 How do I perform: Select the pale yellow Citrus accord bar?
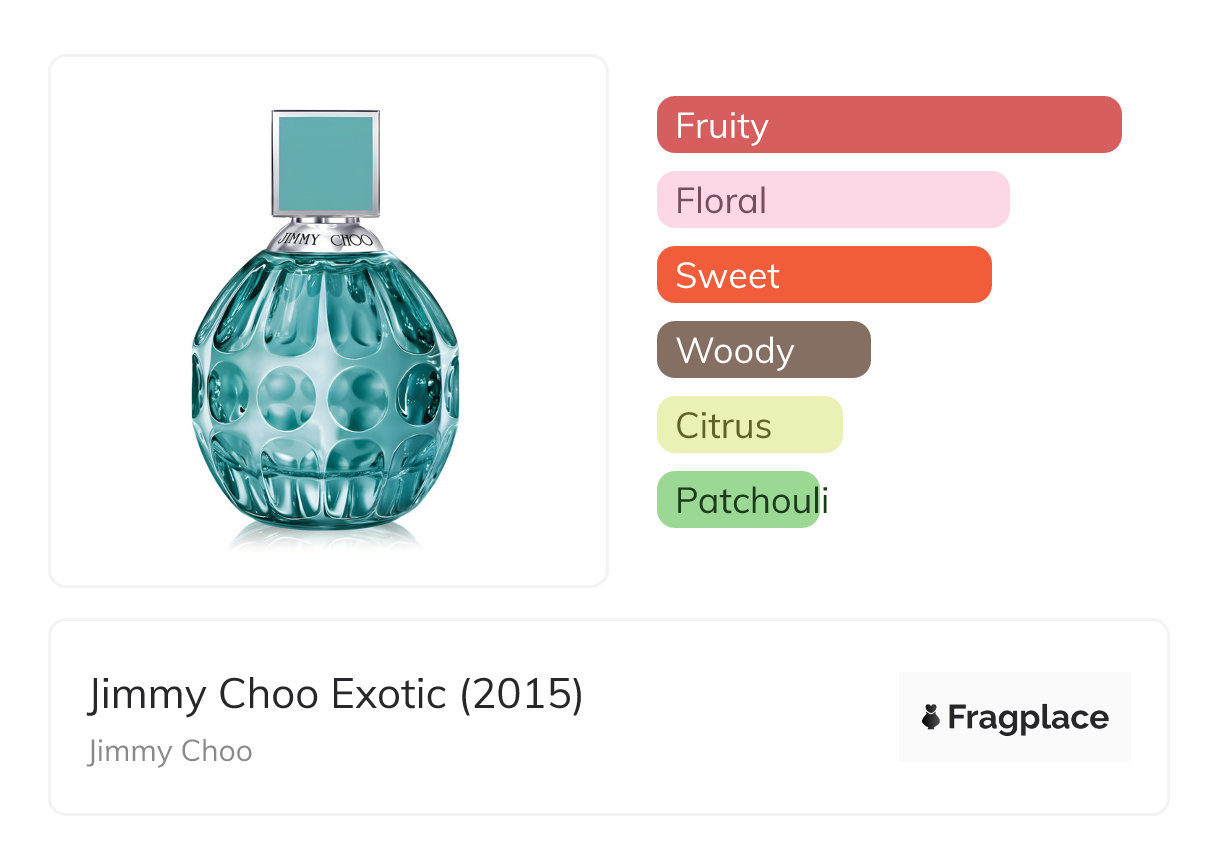(749, 425)
